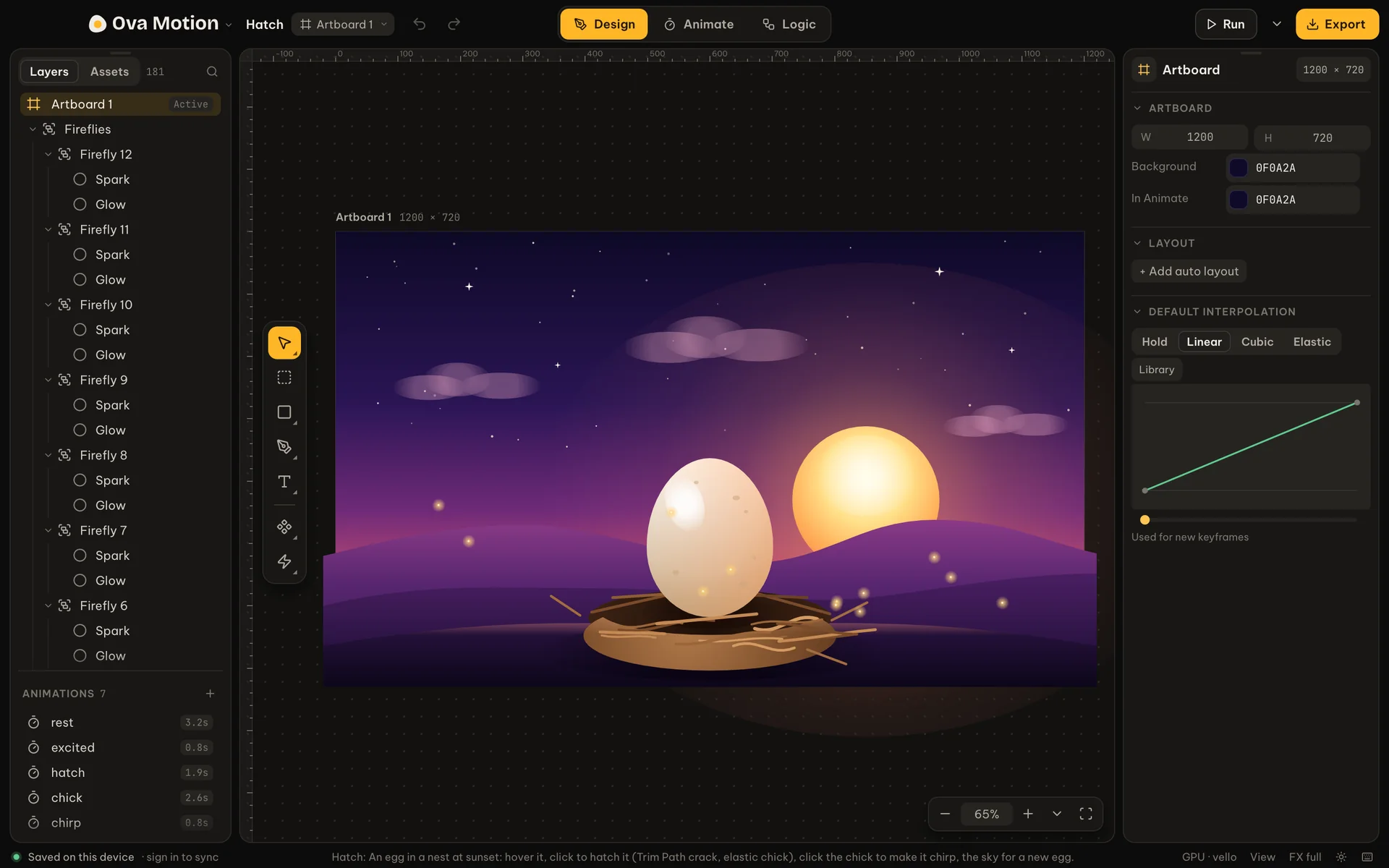Click the chirp animation stopwatch icon
Viewport: 1389px width, 868px height.
click(x=33, y=822)
